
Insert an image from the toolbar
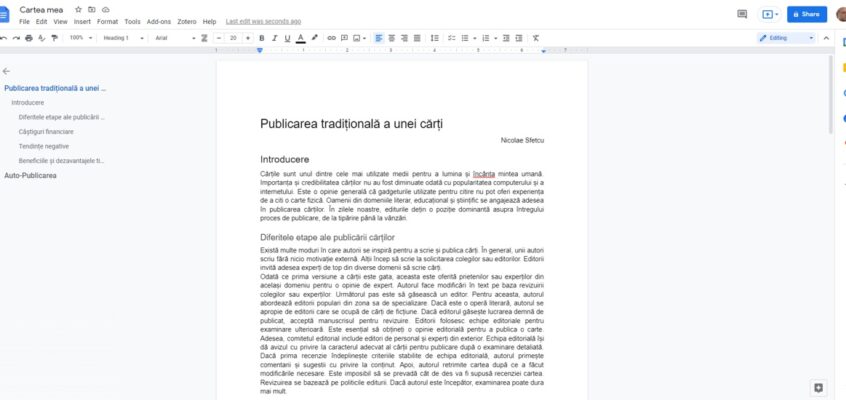(357, 38)
